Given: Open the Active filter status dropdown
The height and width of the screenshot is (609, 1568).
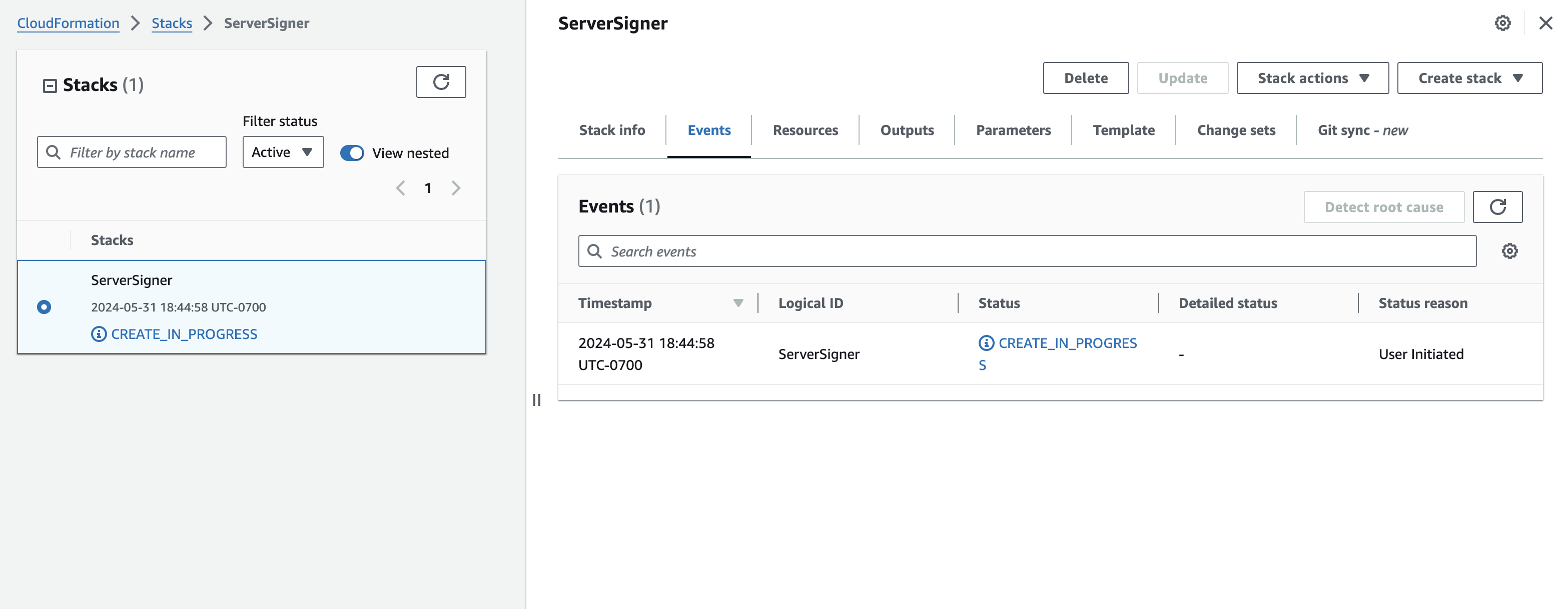Looking at the screenshot, I should click(x=283, y=152).
